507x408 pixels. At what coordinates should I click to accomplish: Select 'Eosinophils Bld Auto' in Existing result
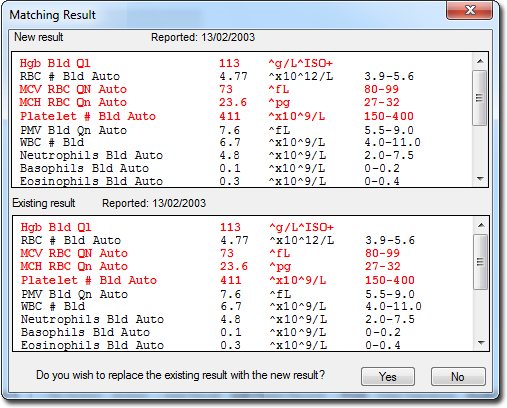pos(92,345)
